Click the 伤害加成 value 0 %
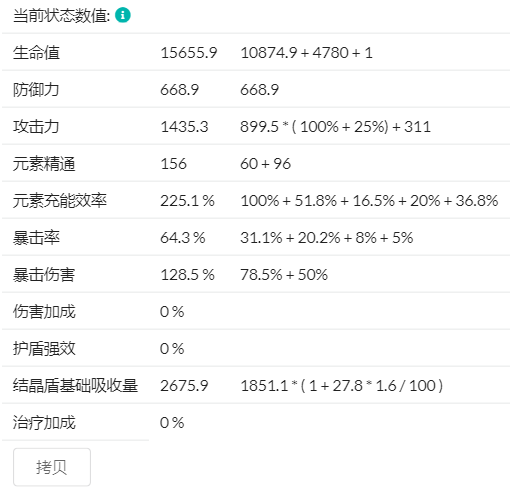The image size is (520, 504). coord(172,312)
